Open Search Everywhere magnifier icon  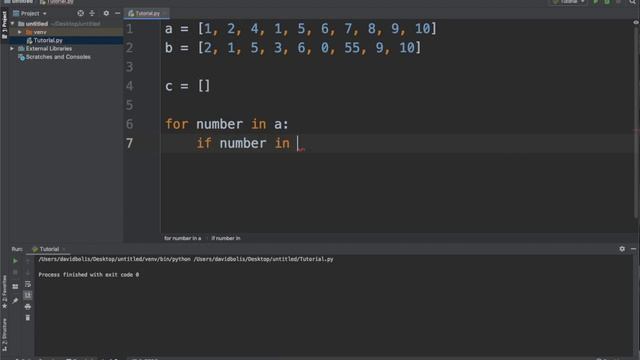point(633,2)
